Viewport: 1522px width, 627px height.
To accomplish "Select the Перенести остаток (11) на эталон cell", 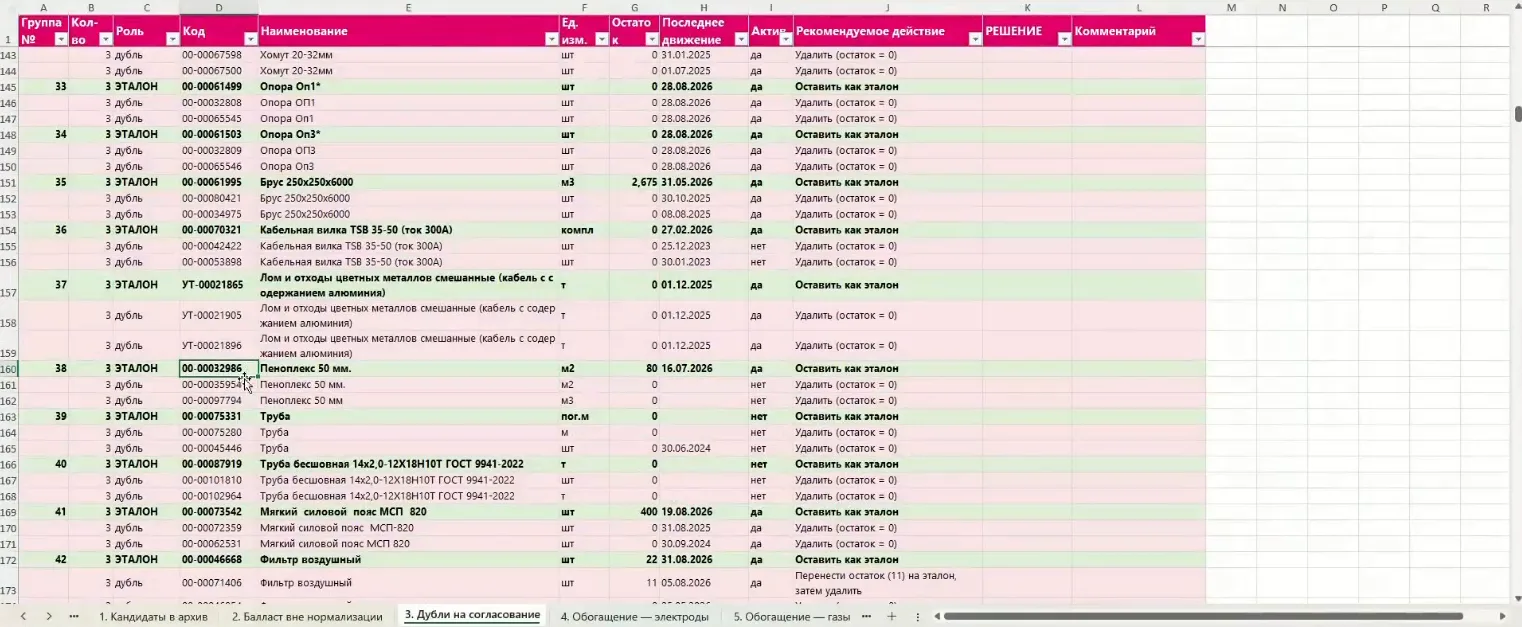I will pos(888,583).
